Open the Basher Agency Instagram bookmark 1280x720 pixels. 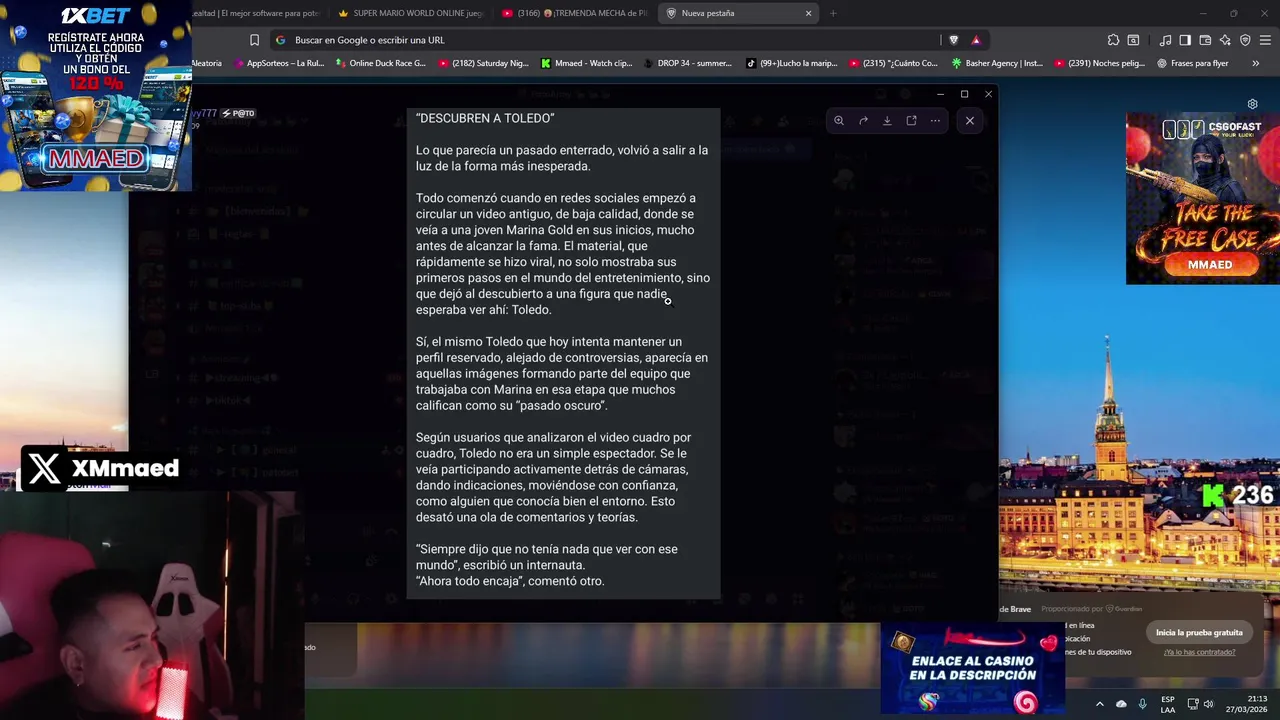click(x=997, y=63)
